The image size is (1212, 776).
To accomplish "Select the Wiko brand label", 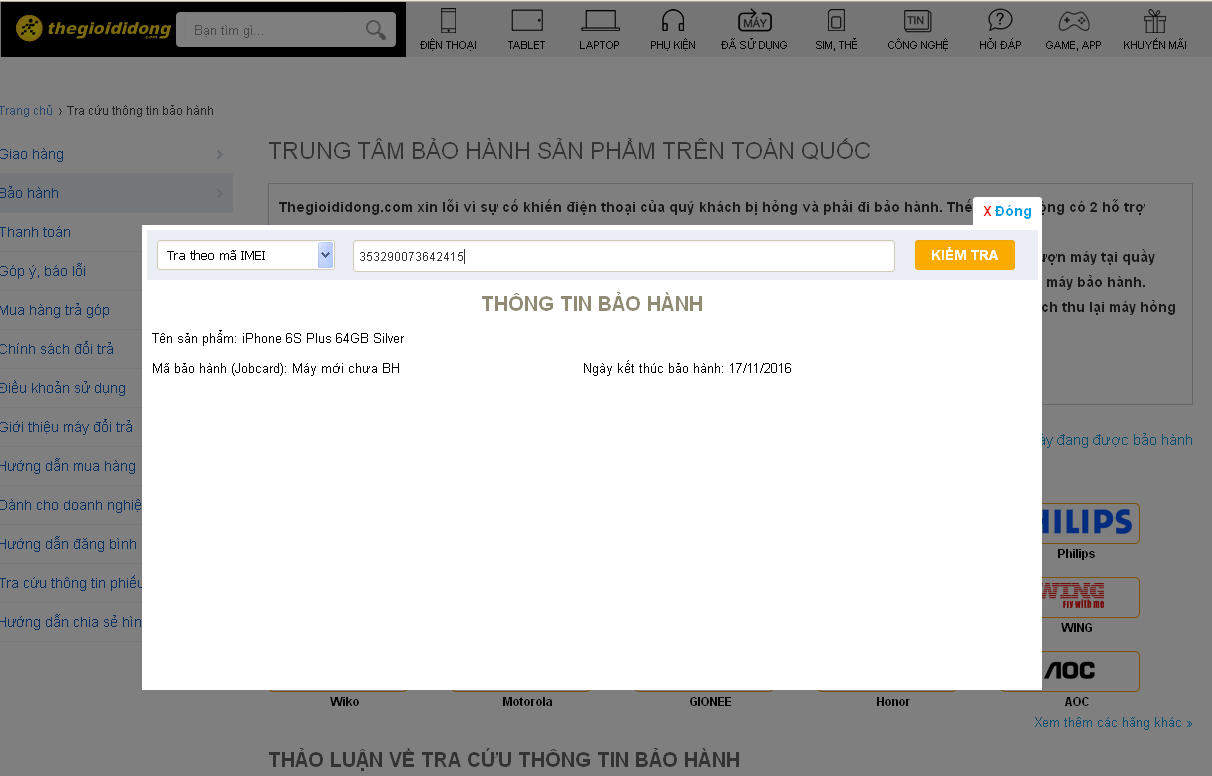I will pyautogui.click(x=344, y=702).
